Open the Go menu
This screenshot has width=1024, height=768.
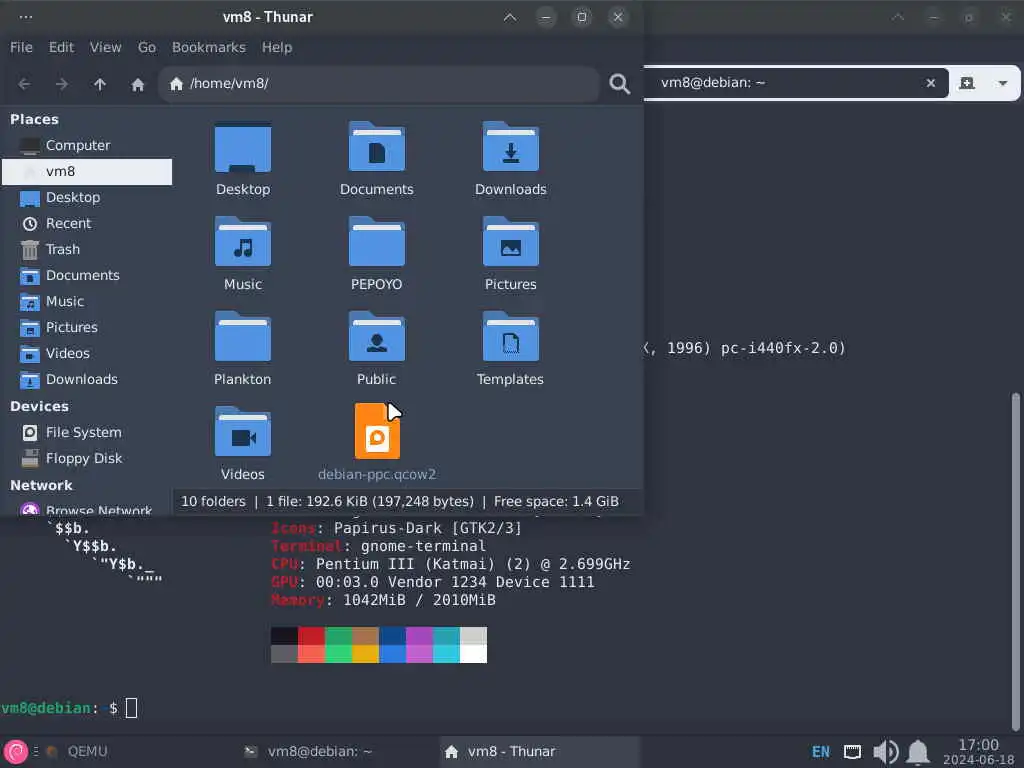pos(147,48)
